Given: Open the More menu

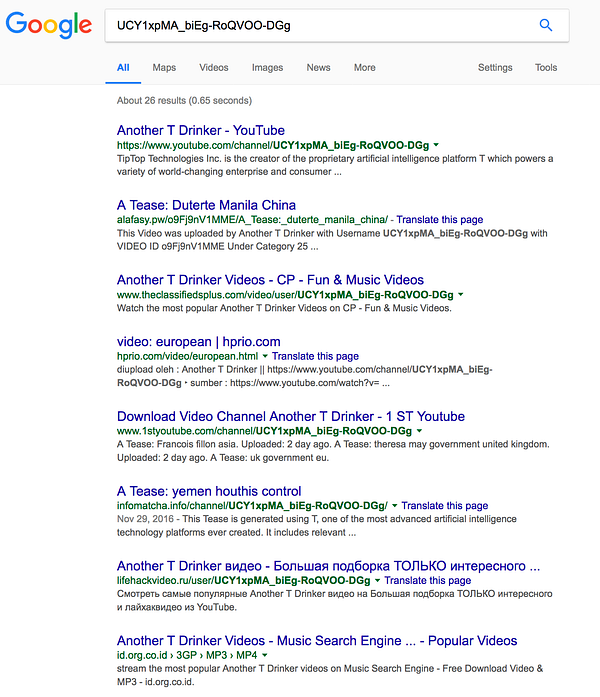Looking at the screenshot, I should (x=364, y=68).
